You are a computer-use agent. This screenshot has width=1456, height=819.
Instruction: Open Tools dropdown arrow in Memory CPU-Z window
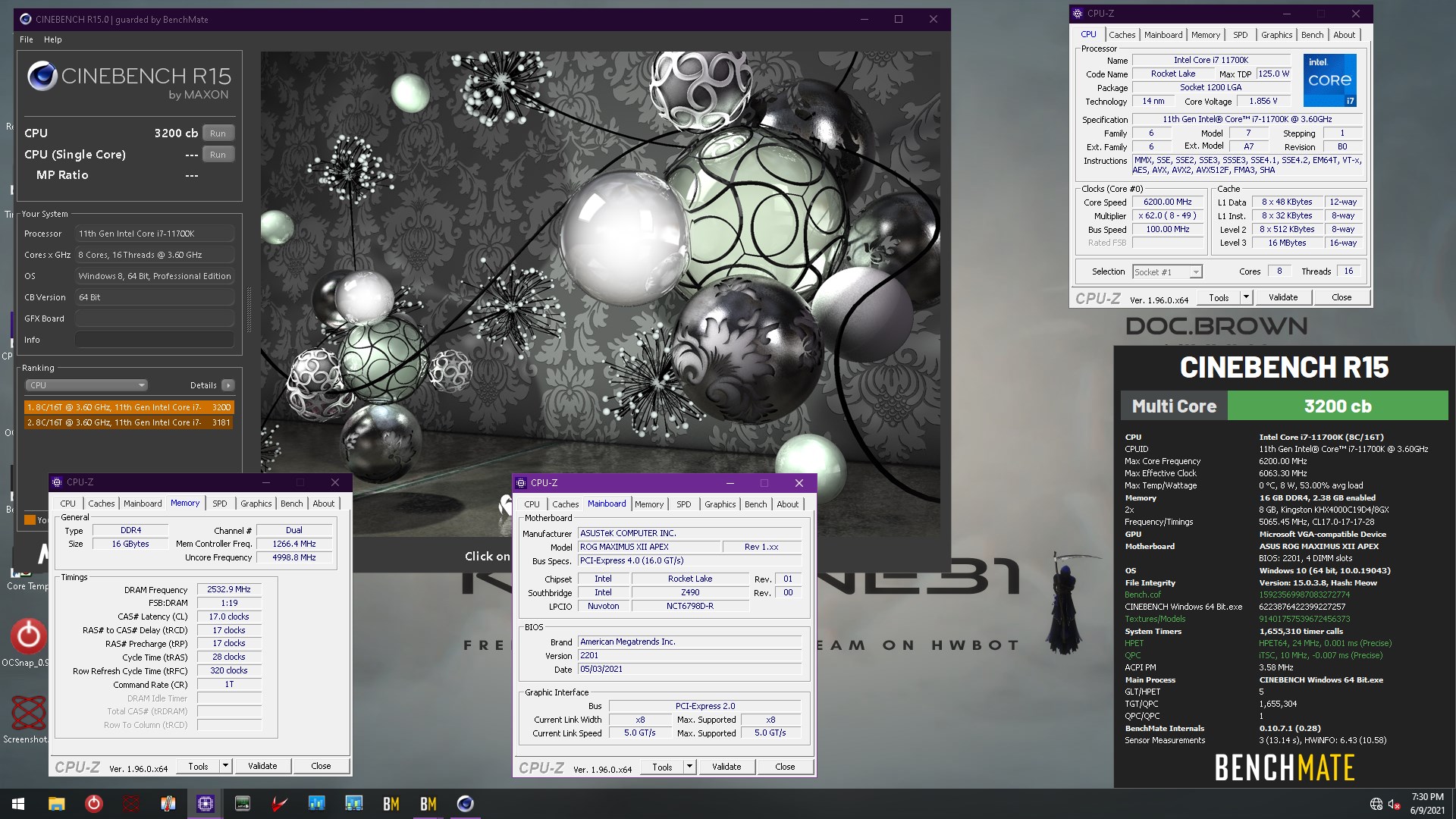(x=224, y=766)
